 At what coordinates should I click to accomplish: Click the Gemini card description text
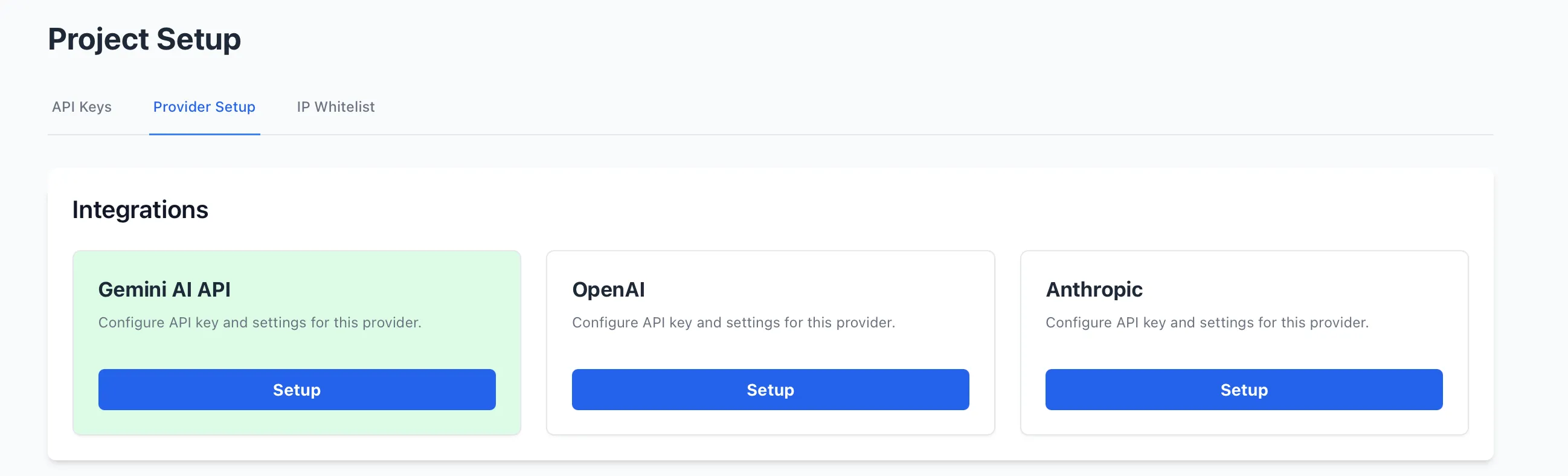coord(260,323)
